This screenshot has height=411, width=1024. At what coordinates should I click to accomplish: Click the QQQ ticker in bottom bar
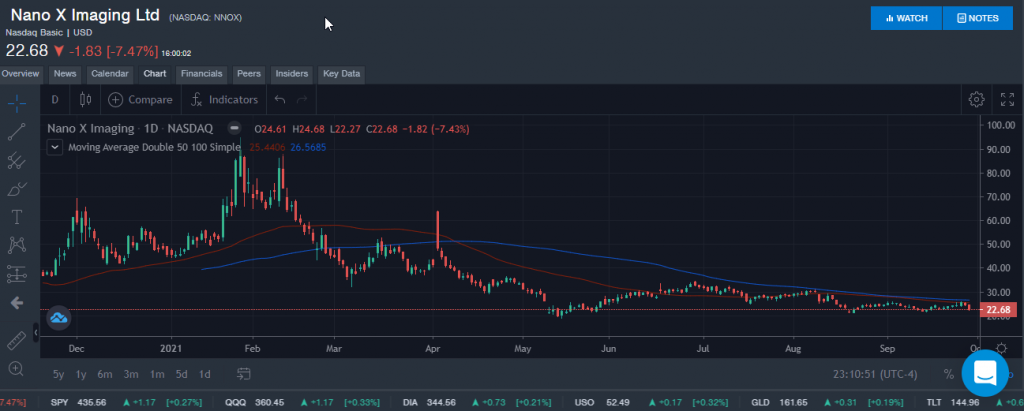click(x=236, y=403)
